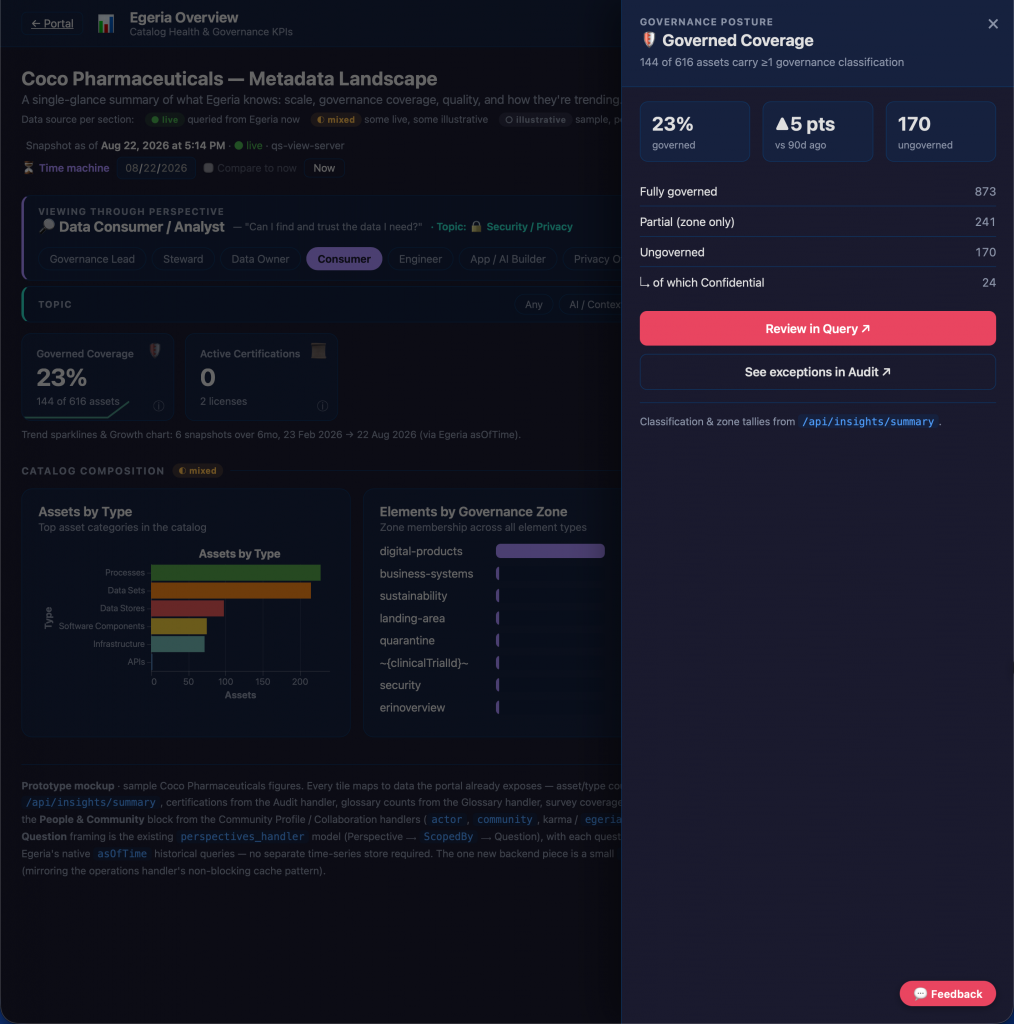
Task: Click the lock icon next to Security / Privacy
Action: coord(476,227)
